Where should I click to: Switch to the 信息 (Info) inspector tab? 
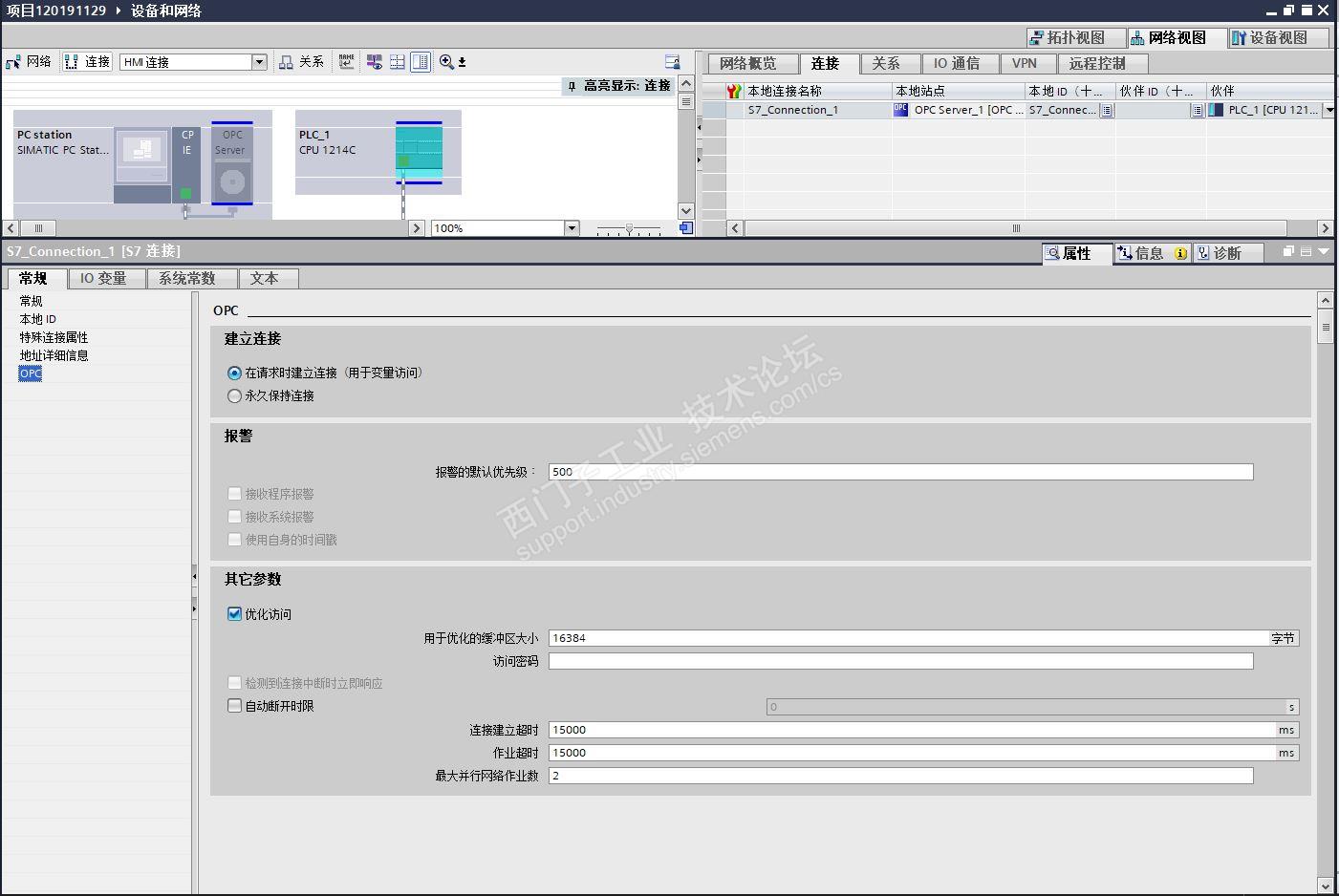pos(1152,253)
